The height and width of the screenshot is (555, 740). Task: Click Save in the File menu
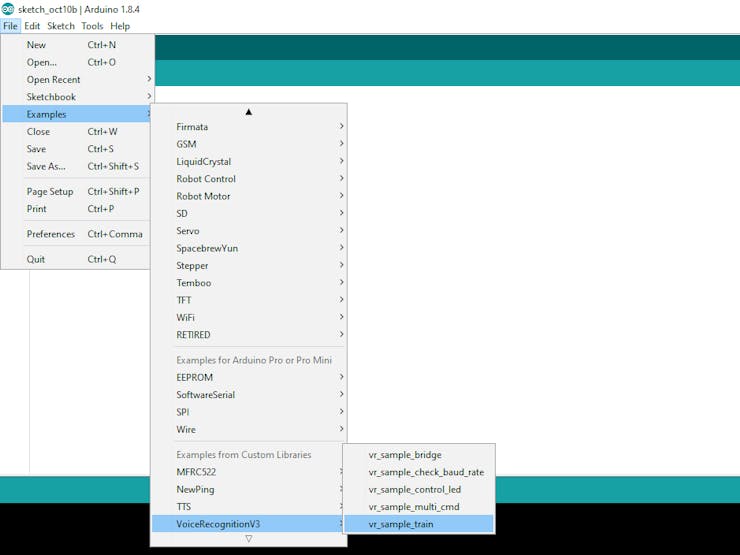point(77,149)
